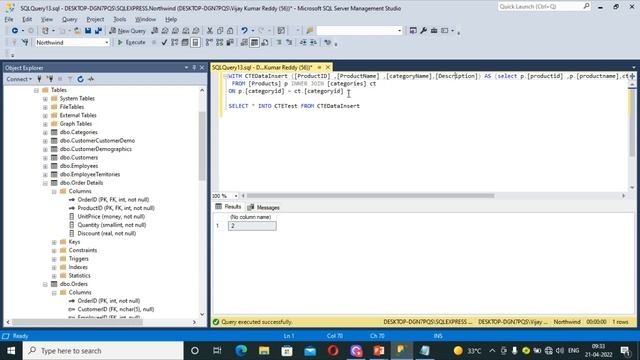
Task: Expand the dbo.Categories table node
Action: (x=45, y=133)
